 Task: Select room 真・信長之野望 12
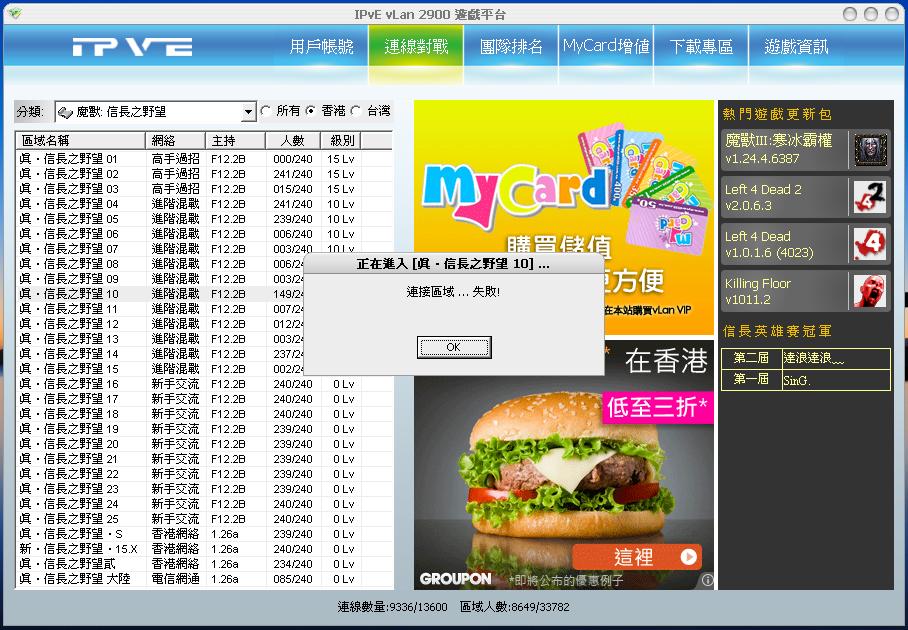[160, 324]
